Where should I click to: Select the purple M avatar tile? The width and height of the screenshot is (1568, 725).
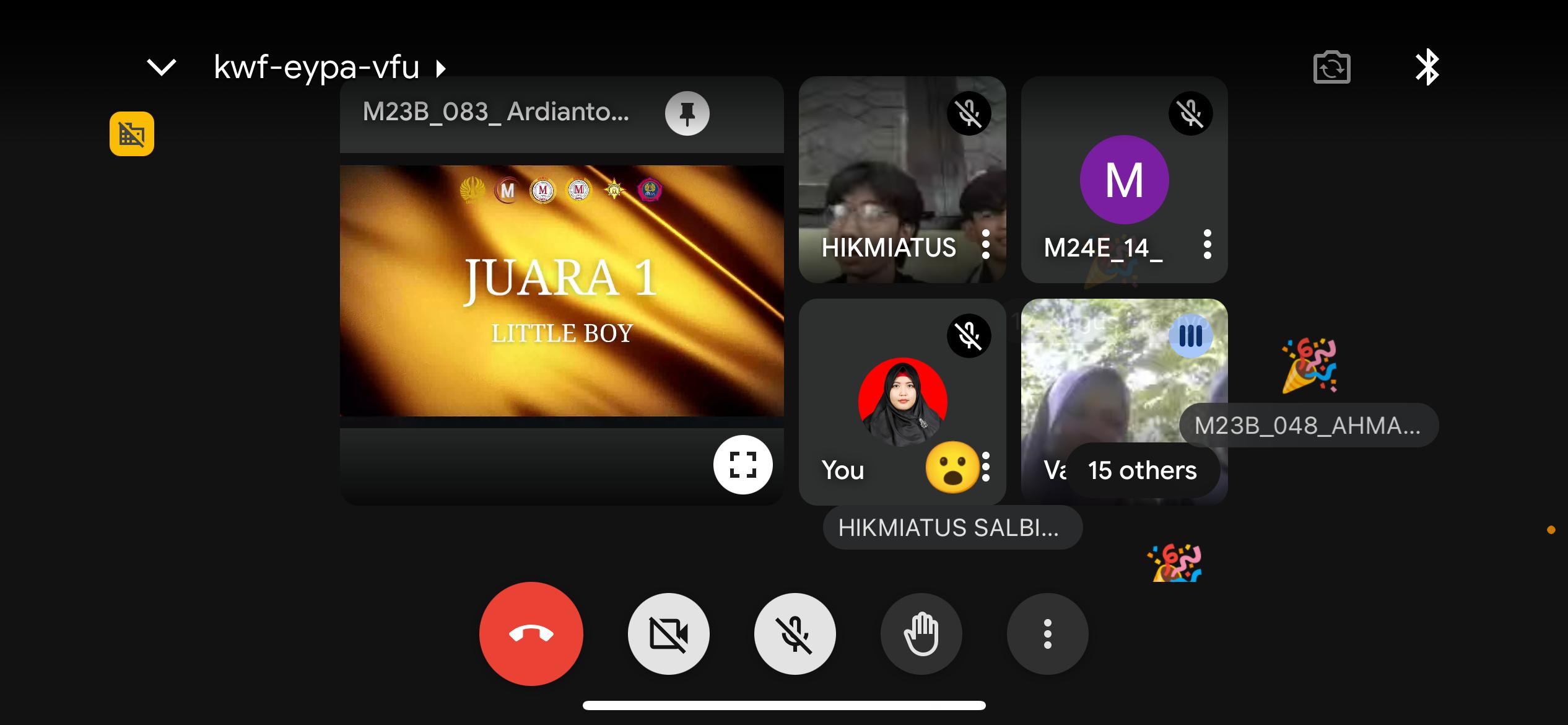point(1124,180)
